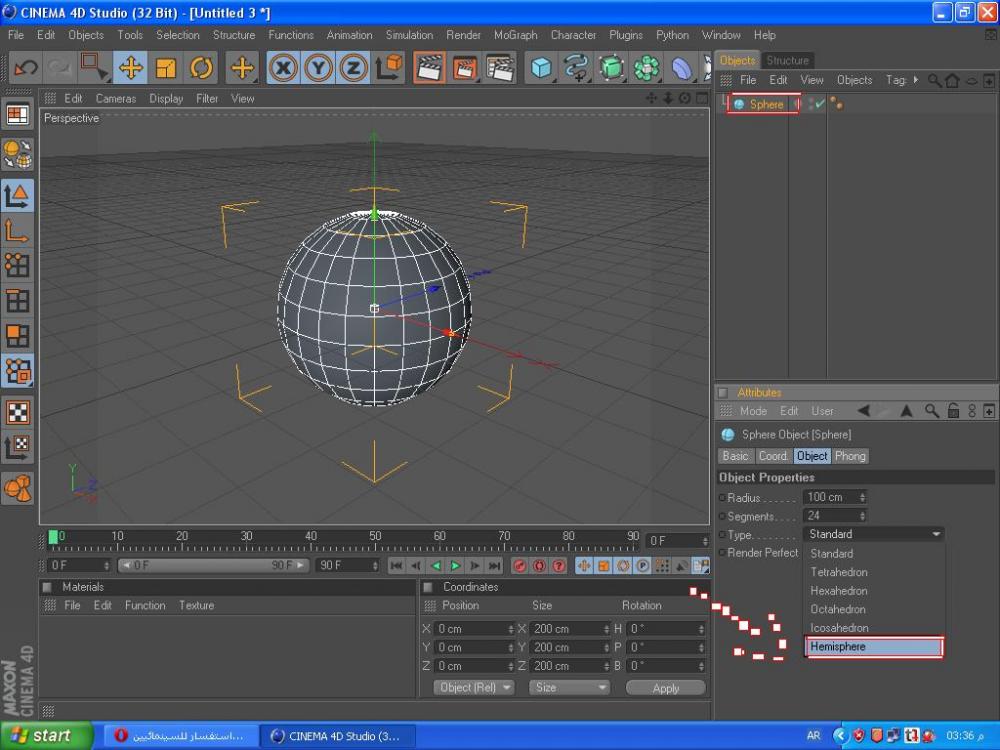Viewport: 1000px width, 750px height.
Task: Open the MoGraph menu
Action: coord(515,35)
